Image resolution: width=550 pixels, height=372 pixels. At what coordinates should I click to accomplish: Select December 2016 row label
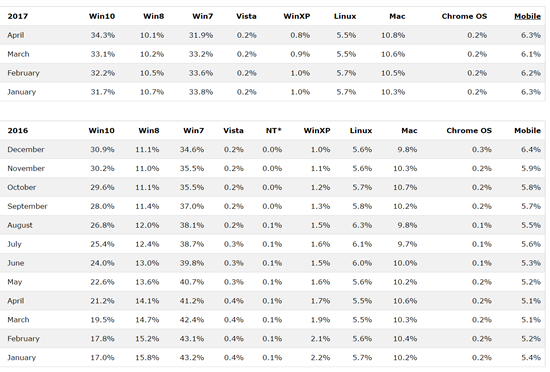coord(26,149)
